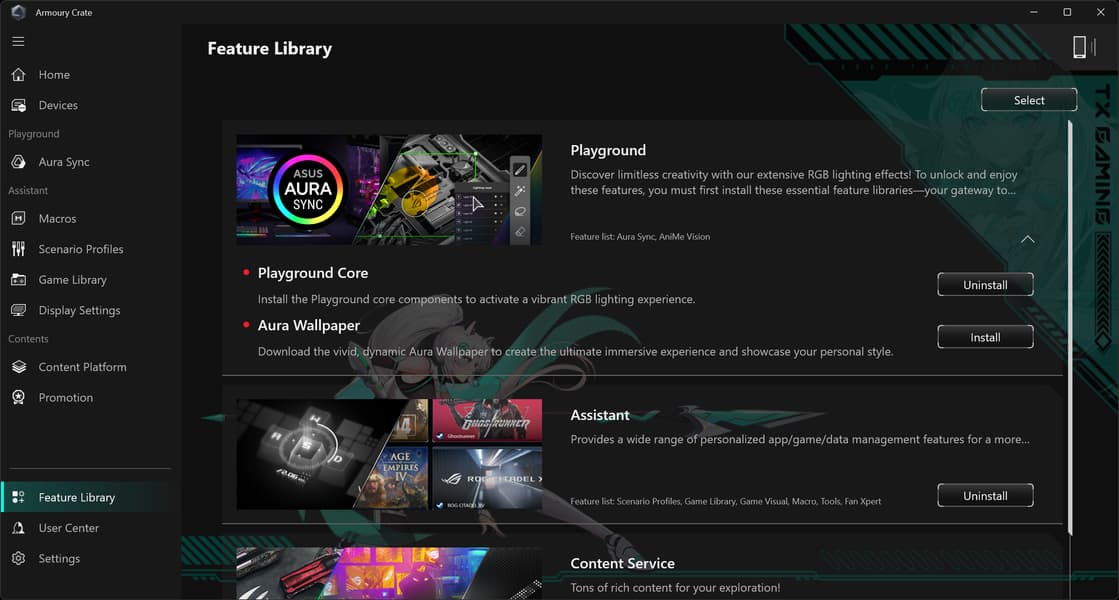Click the Home house icon
This screenshot has width=1119, height=600.
19,74
